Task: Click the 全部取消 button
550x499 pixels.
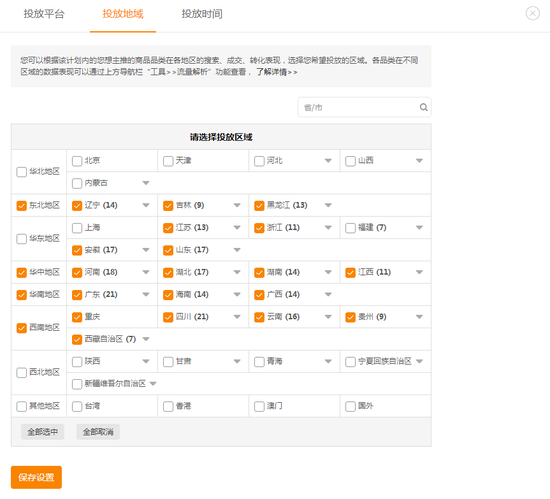Action: click(98, 432)
